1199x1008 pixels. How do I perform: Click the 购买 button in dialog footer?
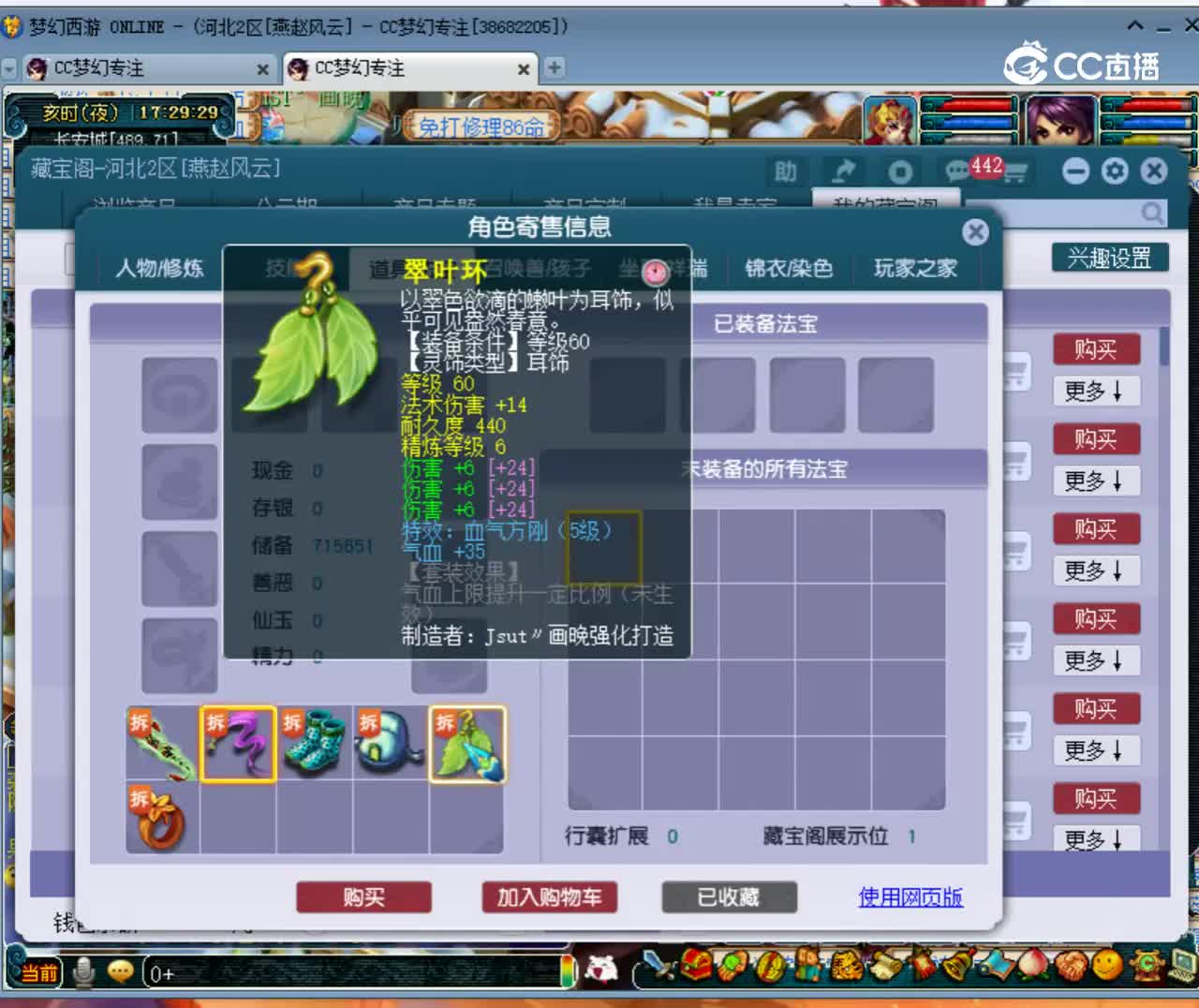(363, 897)
